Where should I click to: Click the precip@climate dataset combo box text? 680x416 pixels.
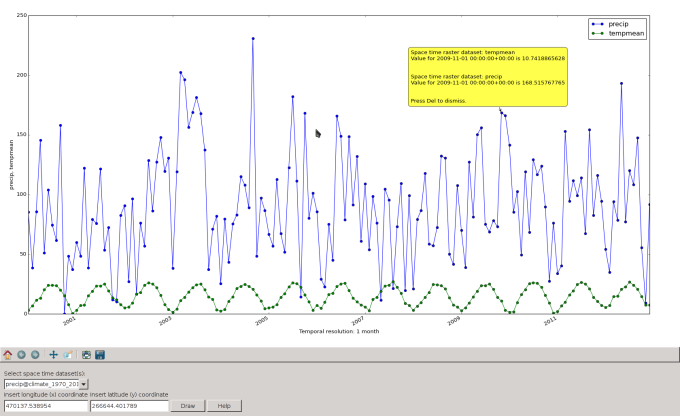[x=41, y=383]
